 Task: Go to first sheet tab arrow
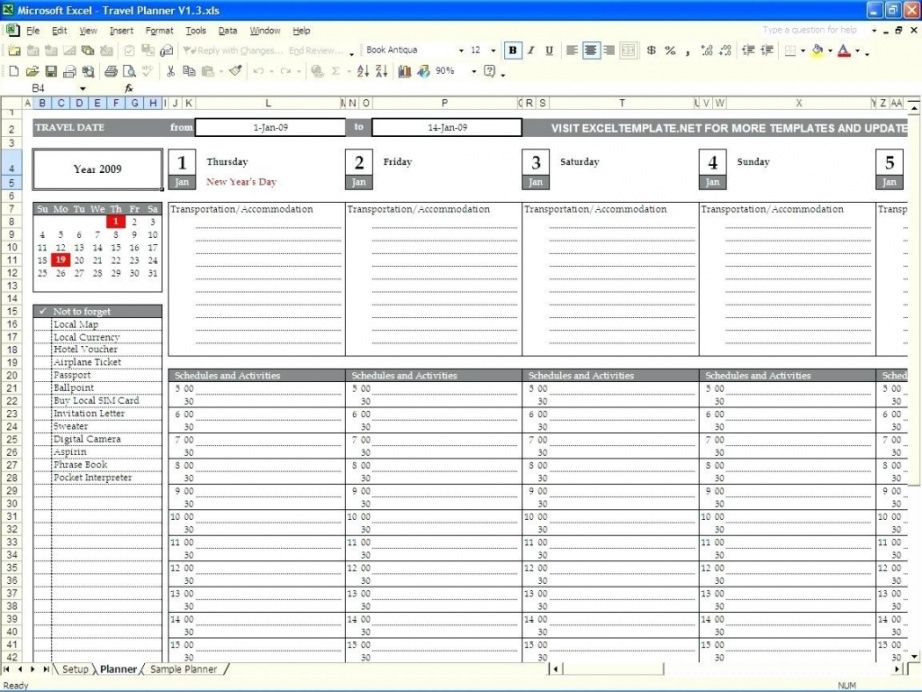[6, 669]
